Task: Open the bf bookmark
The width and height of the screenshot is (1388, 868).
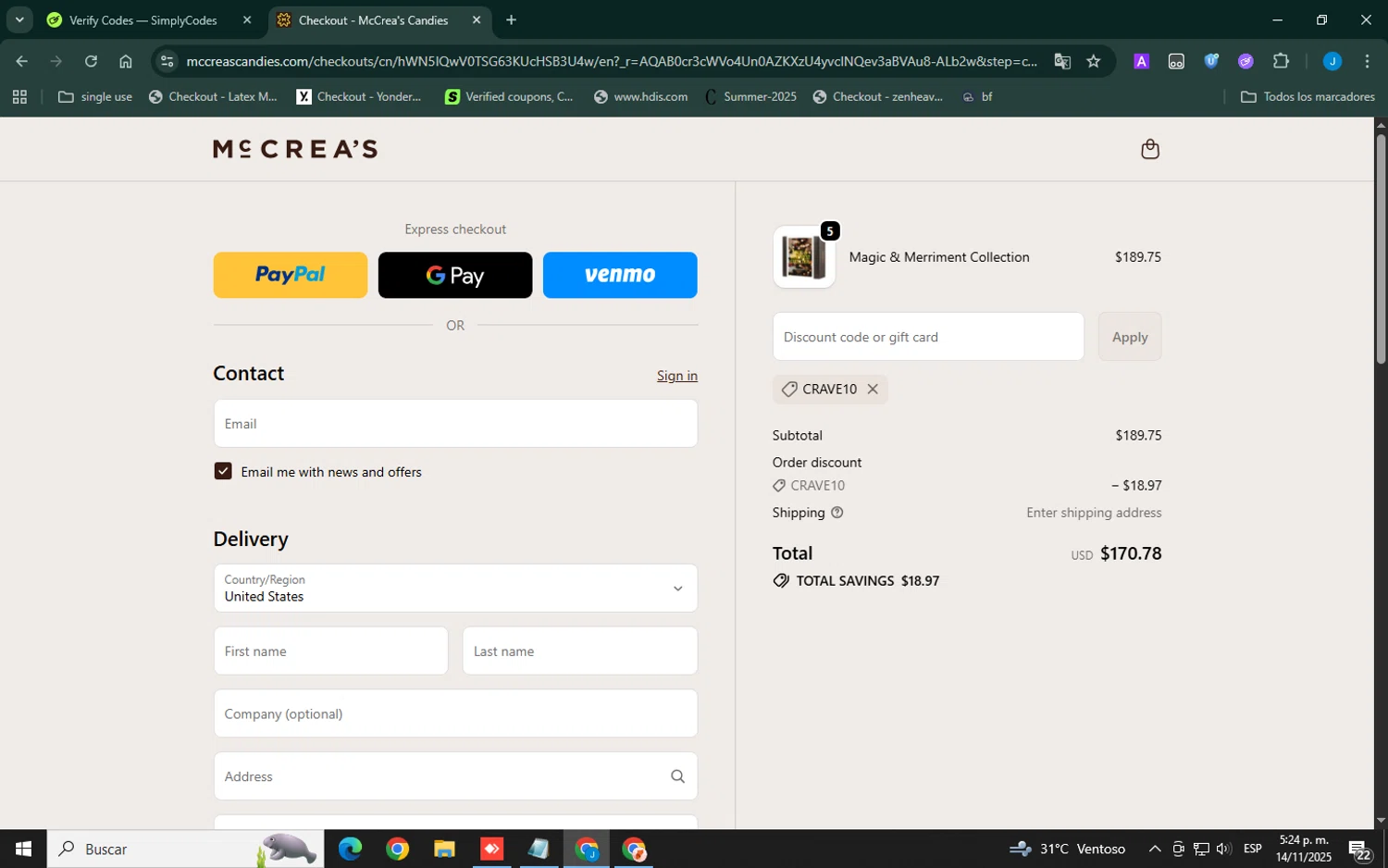Action: click(978, 97)
